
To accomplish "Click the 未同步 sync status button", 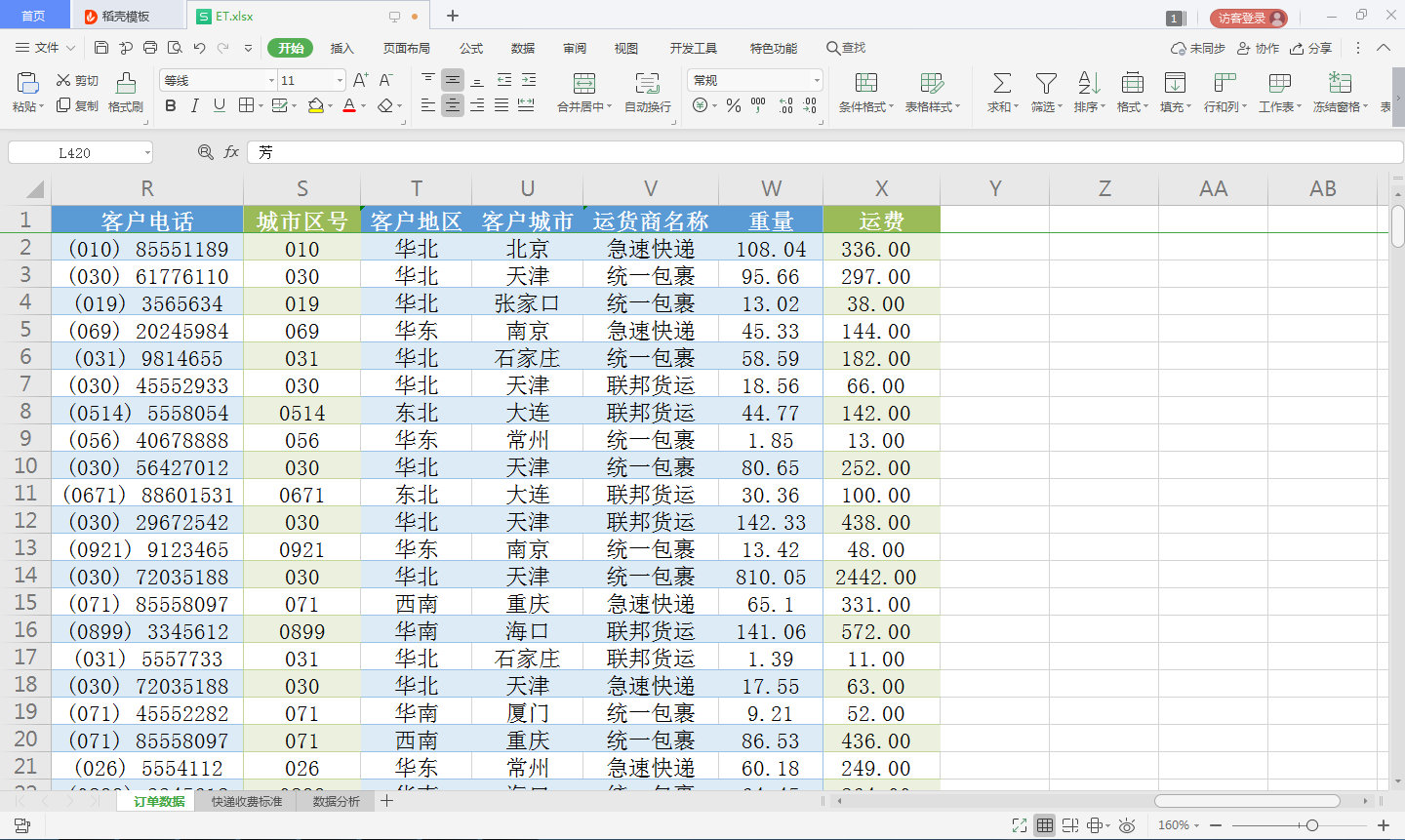I will [x=1197, y=48].
